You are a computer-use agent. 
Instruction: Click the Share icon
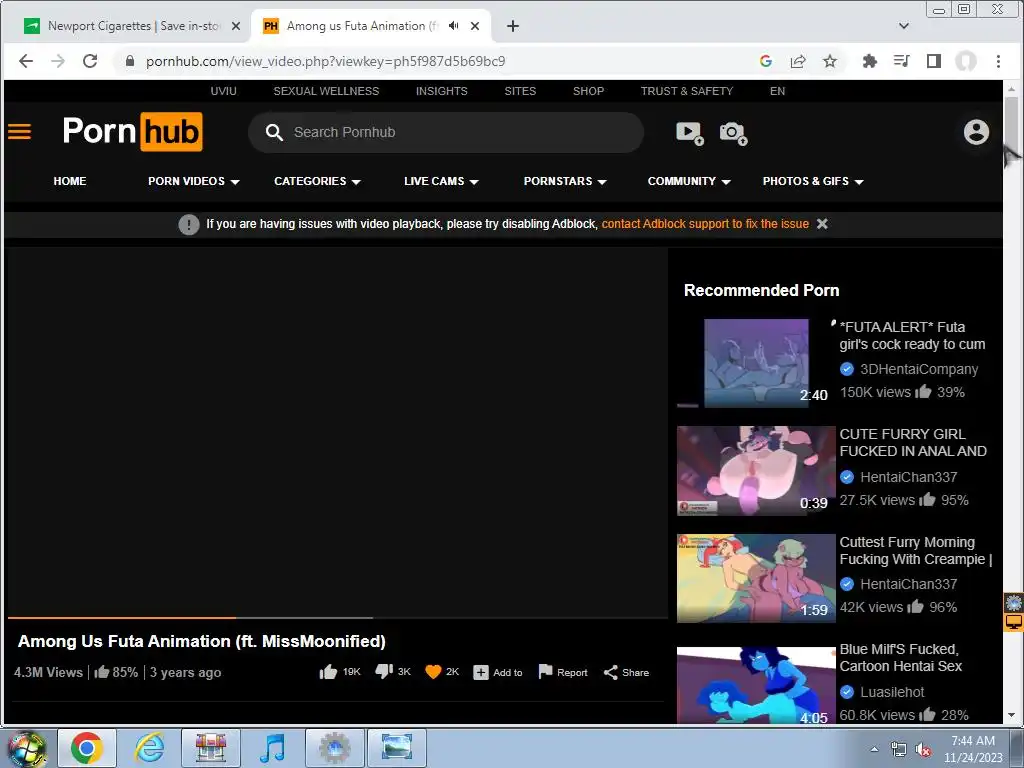tap(611, 672)
